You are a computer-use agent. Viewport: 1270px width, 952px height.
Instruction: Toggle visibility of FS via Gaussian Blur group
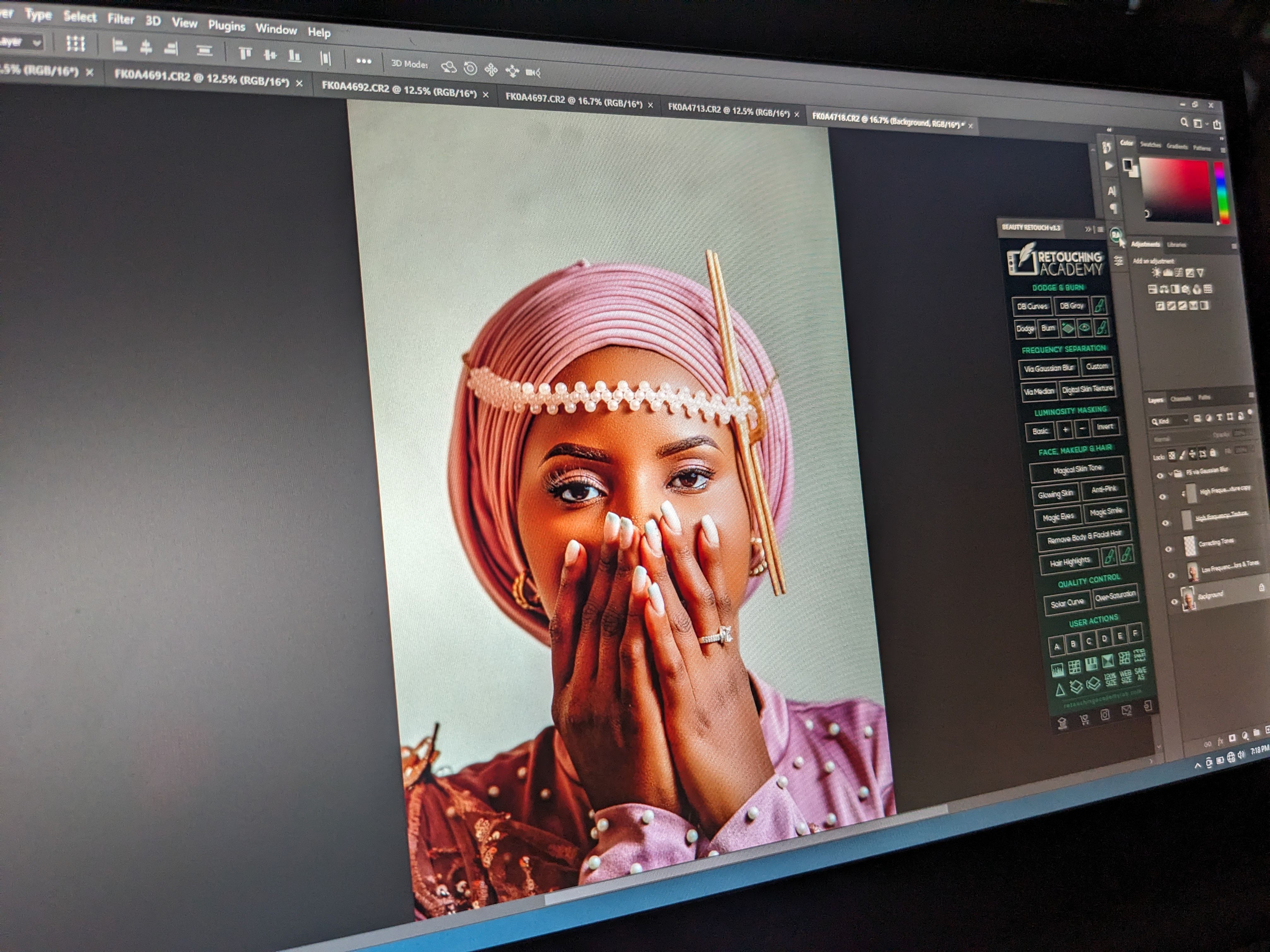coord(1160,475)
